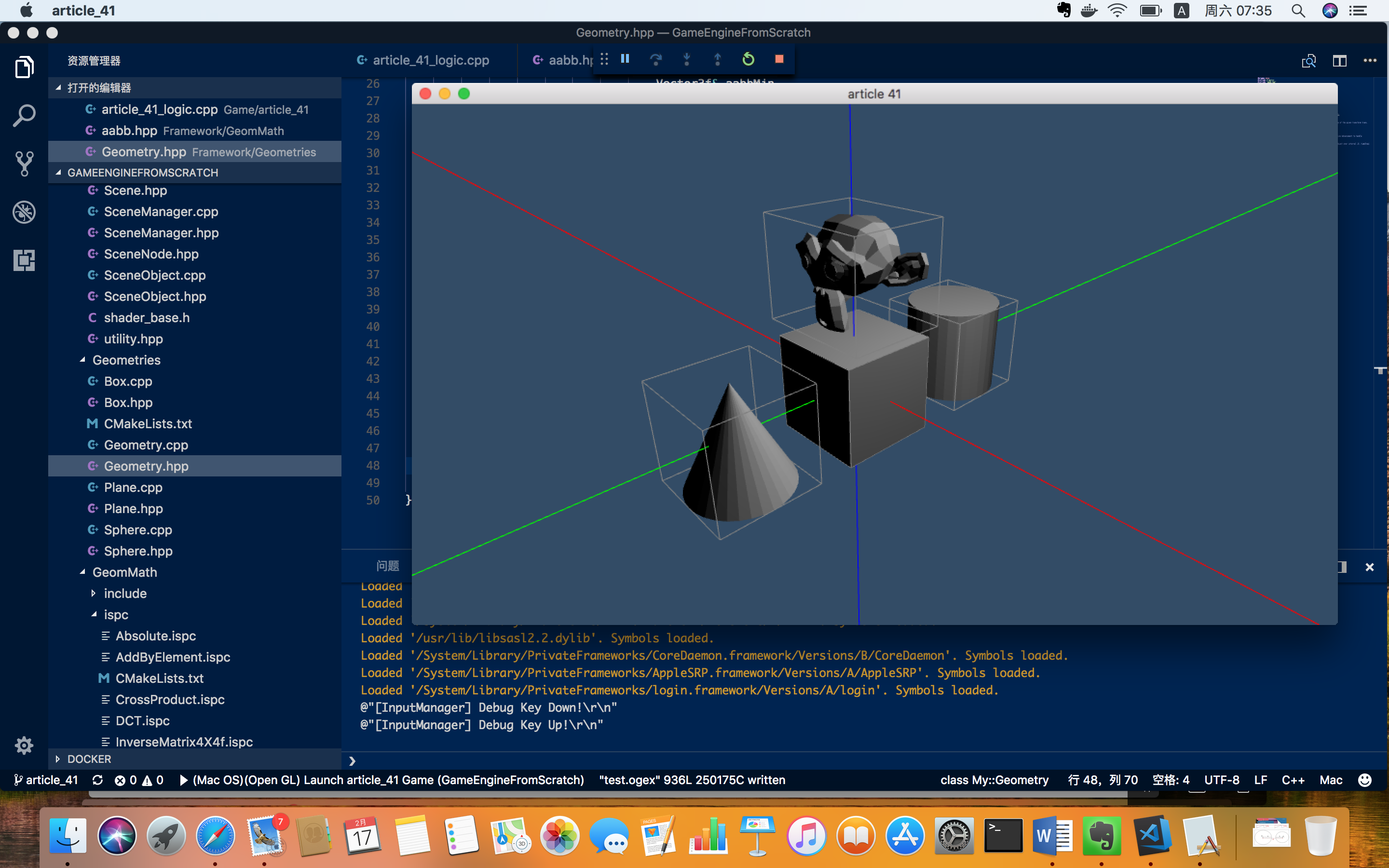Screen dimensions: 1389x868
Task: Click the feedback smiley in status bar
Action: pos(1365,780)
